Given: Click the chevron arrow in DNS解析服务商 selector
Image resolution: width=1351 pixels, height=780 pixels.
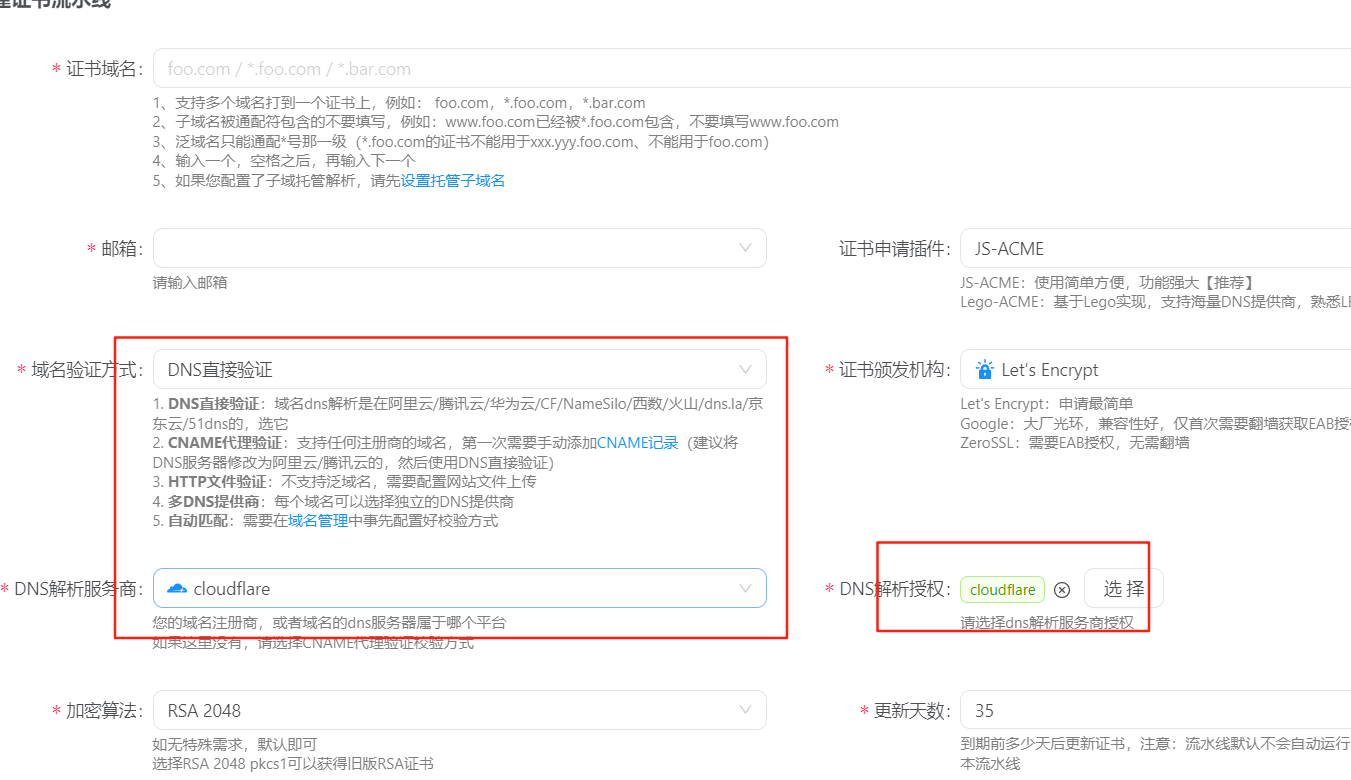Looking at the screenshot, I should pyautogui.click(x=745, y=589).
